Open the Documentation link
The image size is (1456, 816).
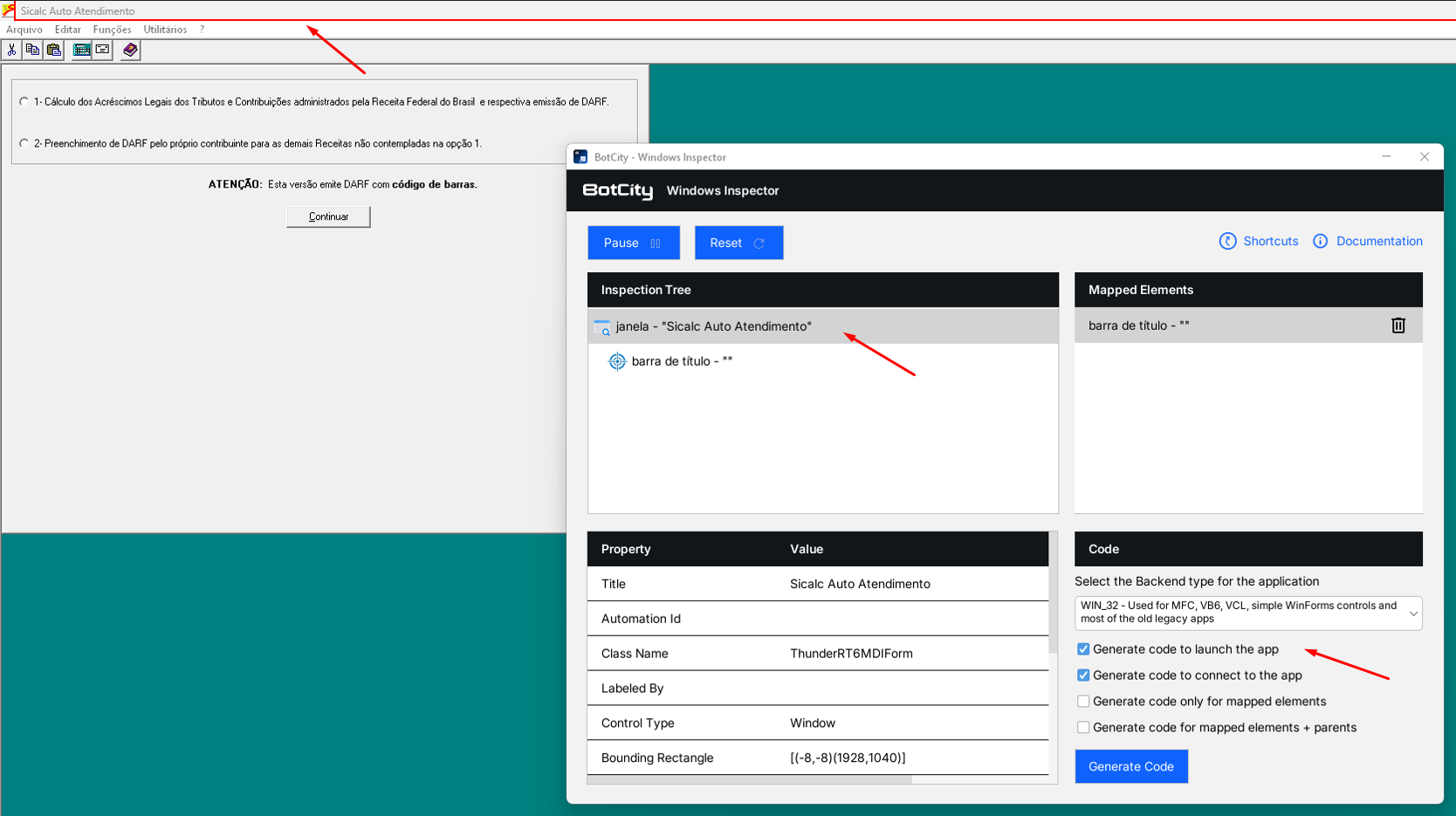[x=1378, y=242]
